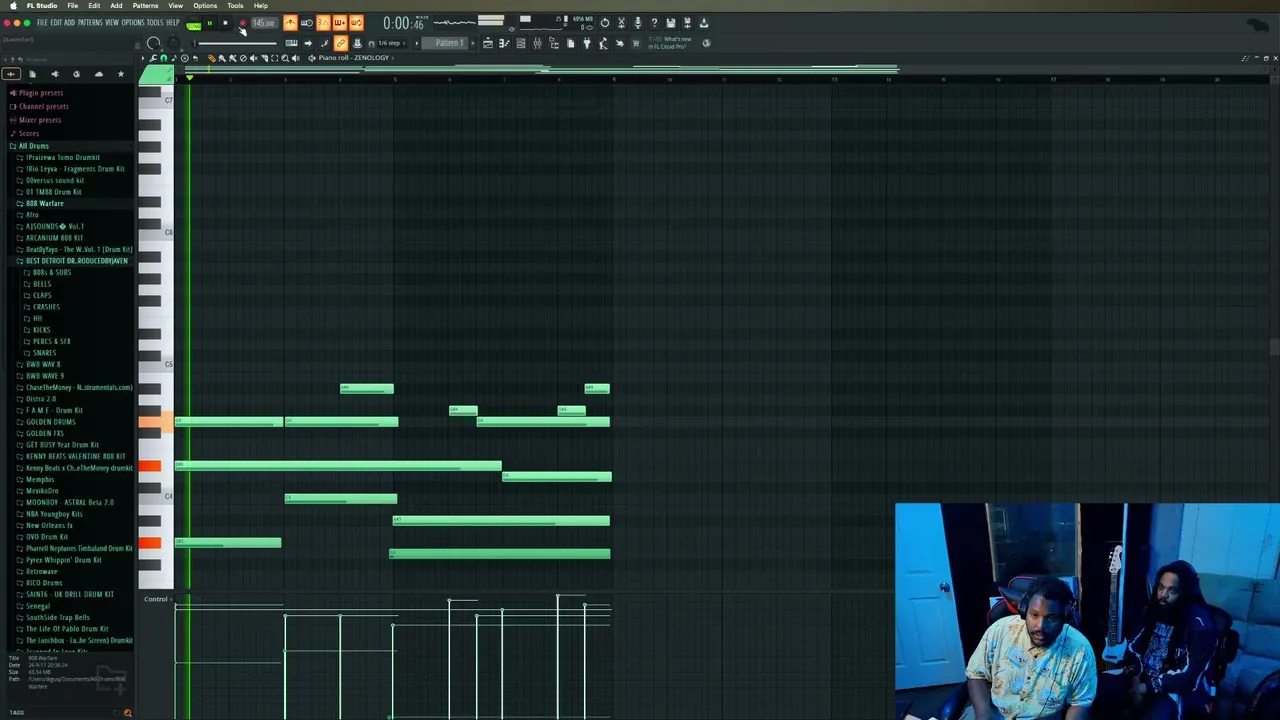Click the red Record button
Image resolution: width=1280 pixels, height=720 pixels.
pyautogui.click(x=242, y=23)
